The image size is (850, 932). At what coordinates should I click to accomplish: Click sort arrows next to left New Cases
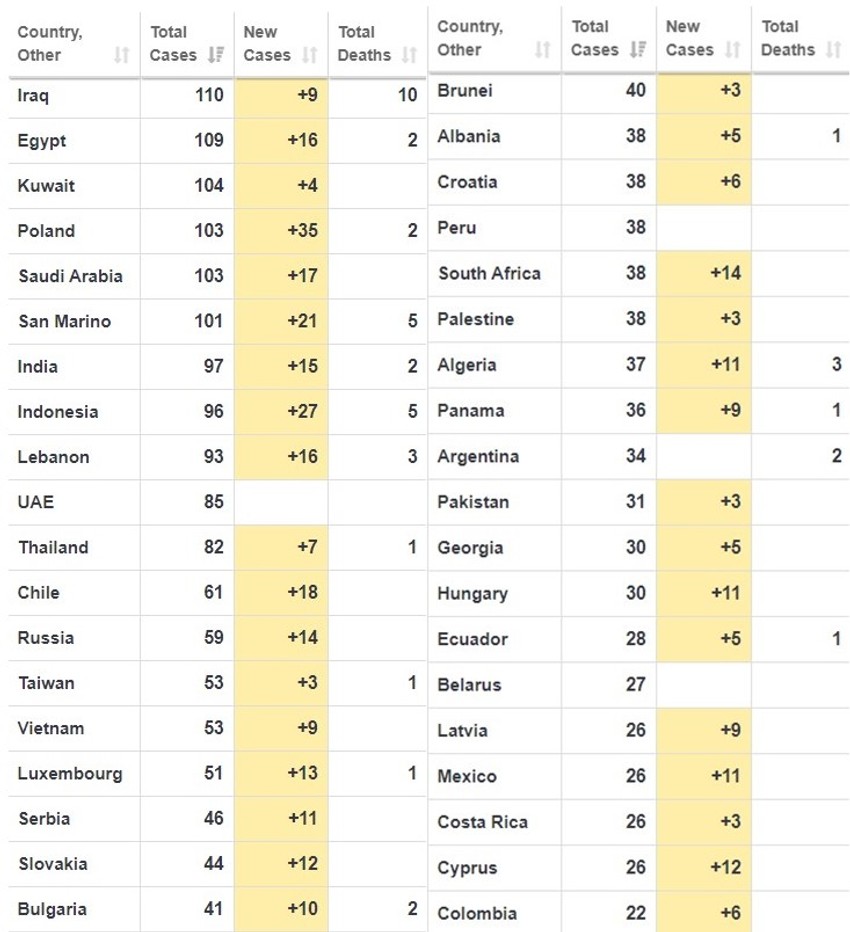point(309,55)
